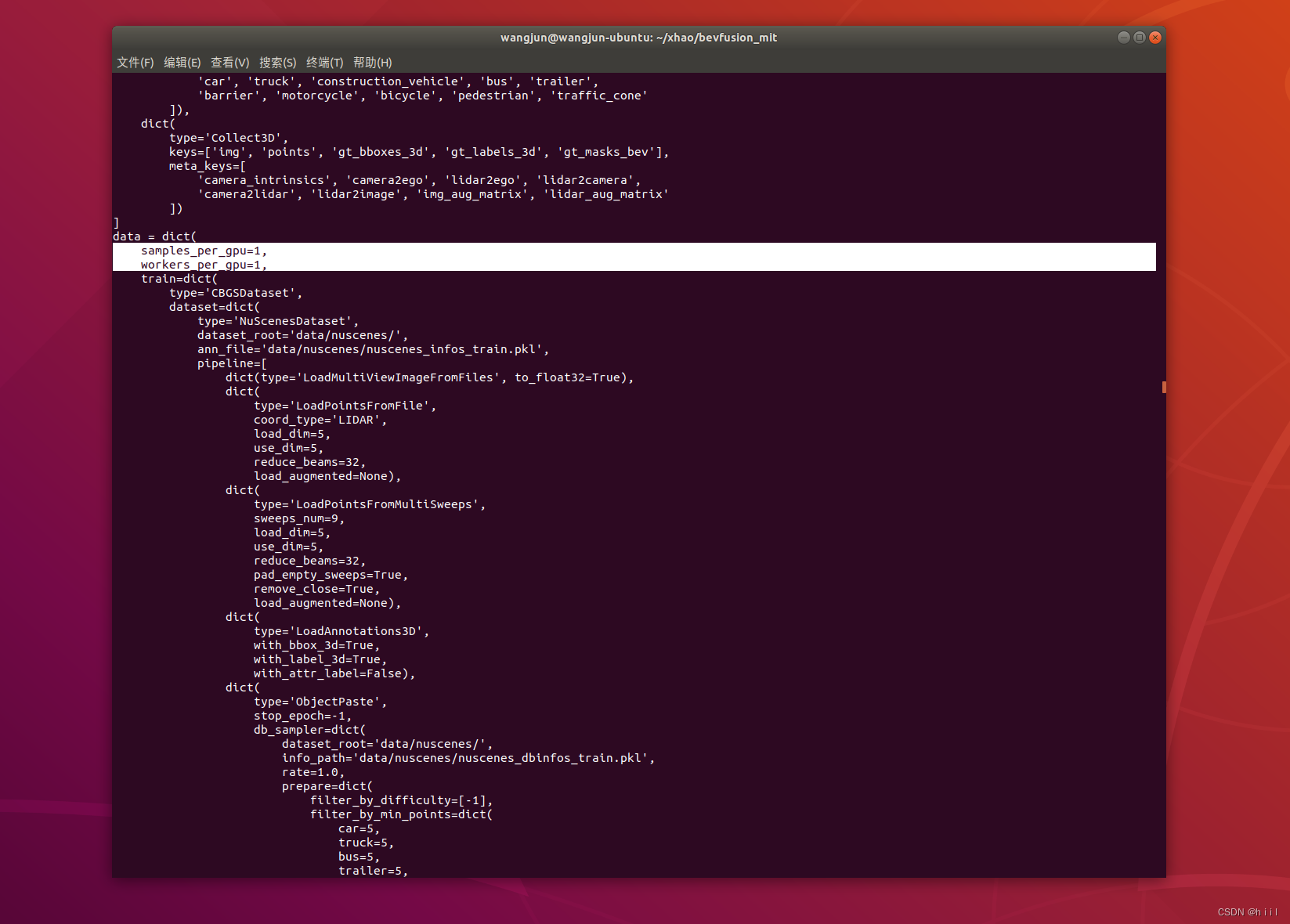Click the type='Collect3D' line
The width and height of the screenshot is (1290, 924).
[229, 138]
